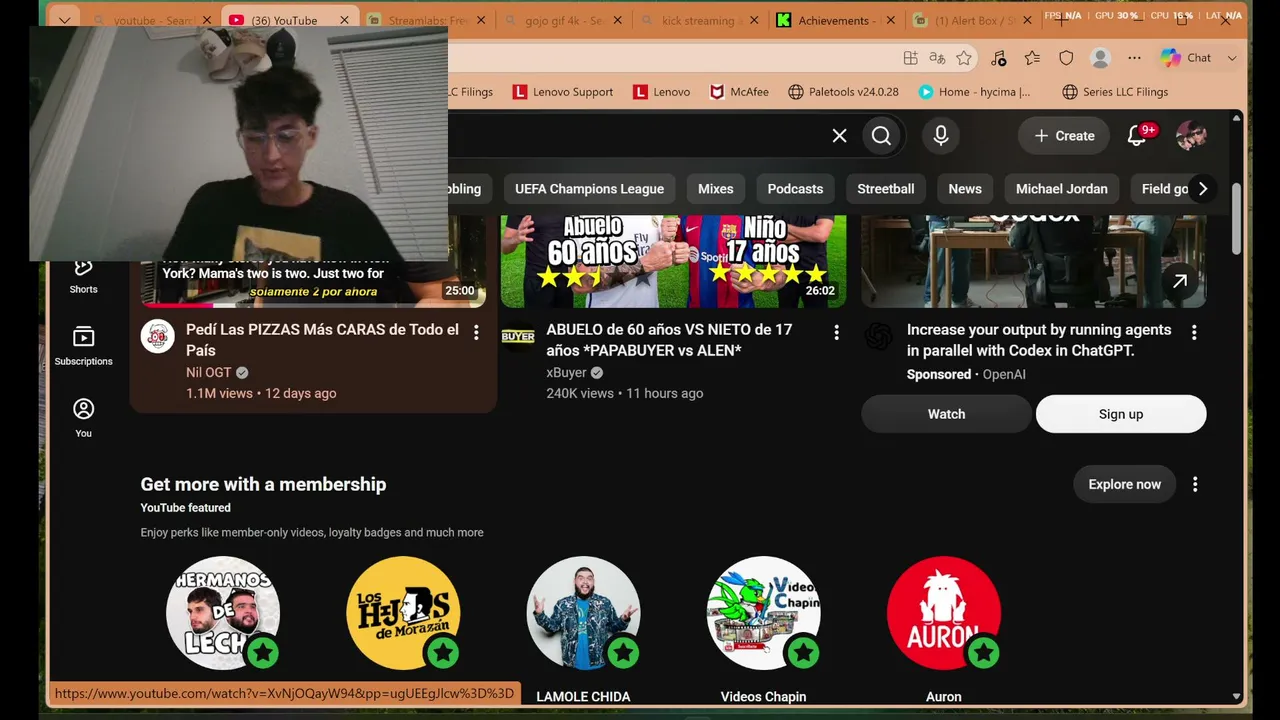1280x720 pixels.
Task: Open Edge settings and more ellipsis
Action: pos(1134,58)
